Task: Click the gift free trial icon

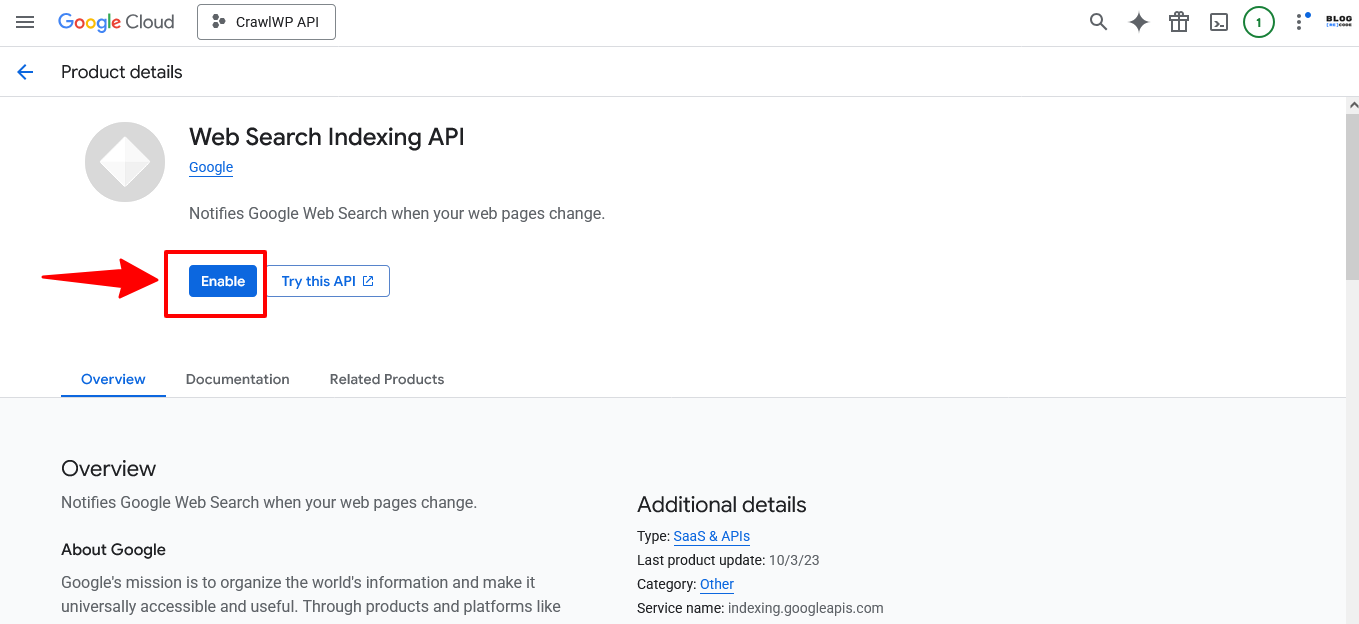Action: (1179, 22)
